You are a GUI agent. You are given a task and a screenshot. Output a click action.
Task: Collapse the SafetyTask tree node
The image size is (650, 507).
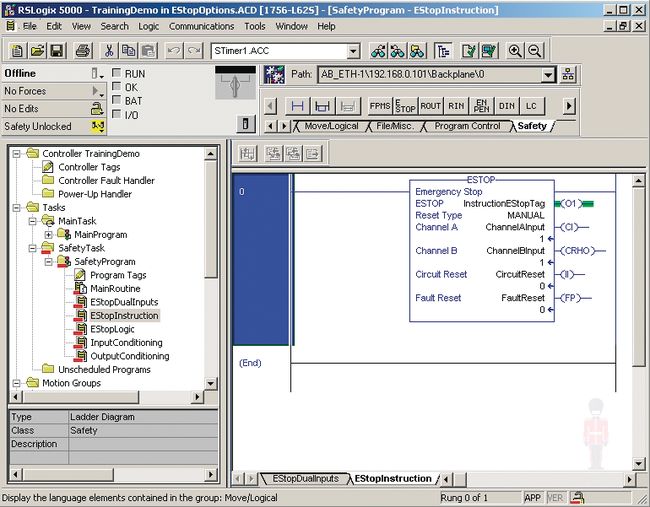[x=32, y=248]
